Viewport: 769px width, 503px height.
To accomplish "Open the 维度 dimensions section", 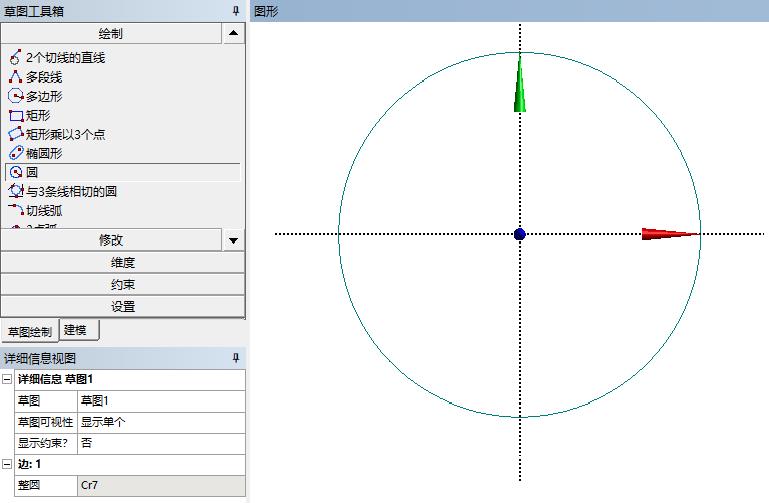I will coord(122,263).
